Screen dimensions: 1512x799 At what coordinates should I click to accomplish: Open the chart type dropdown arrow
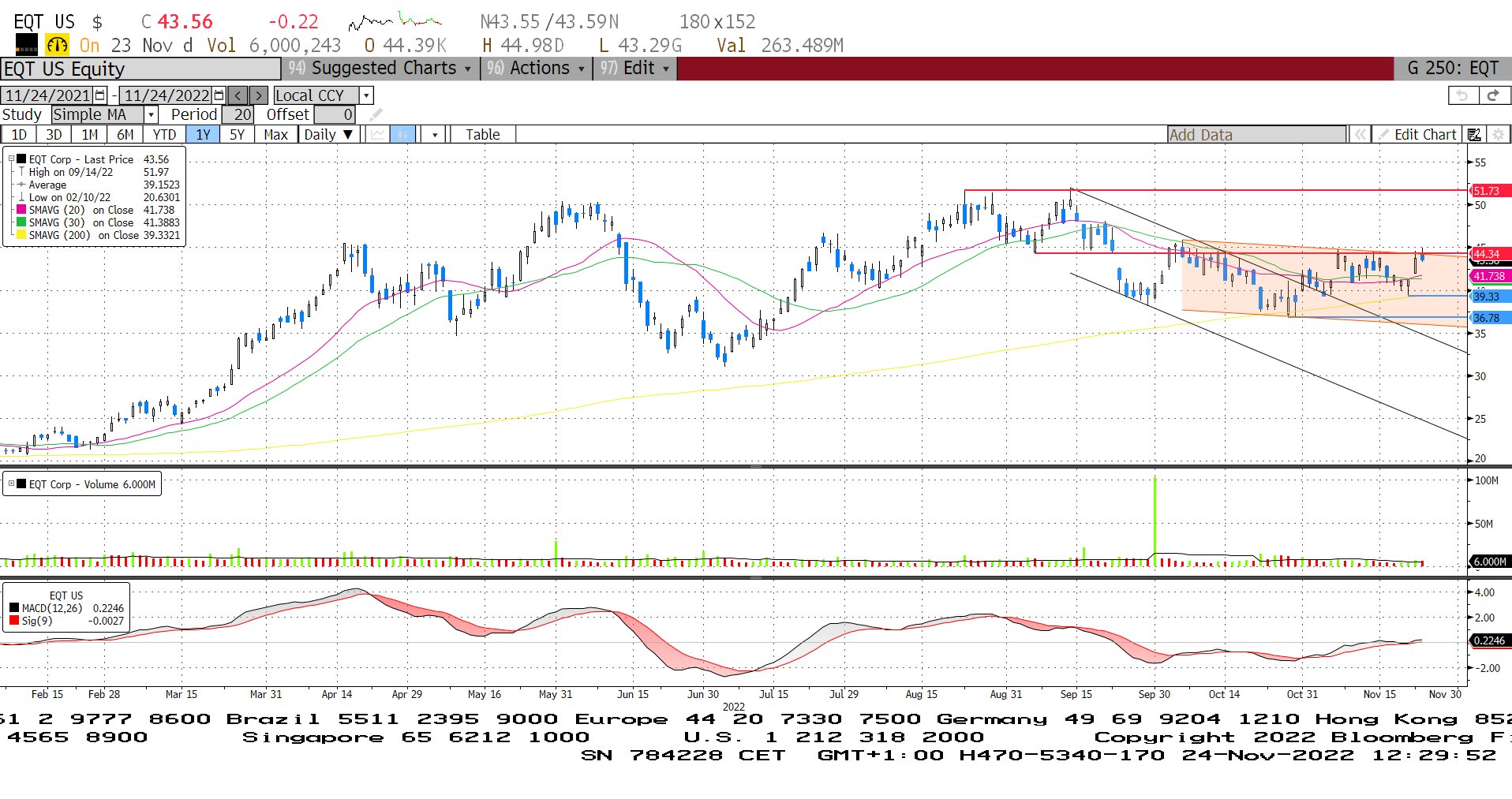point(435,135)
